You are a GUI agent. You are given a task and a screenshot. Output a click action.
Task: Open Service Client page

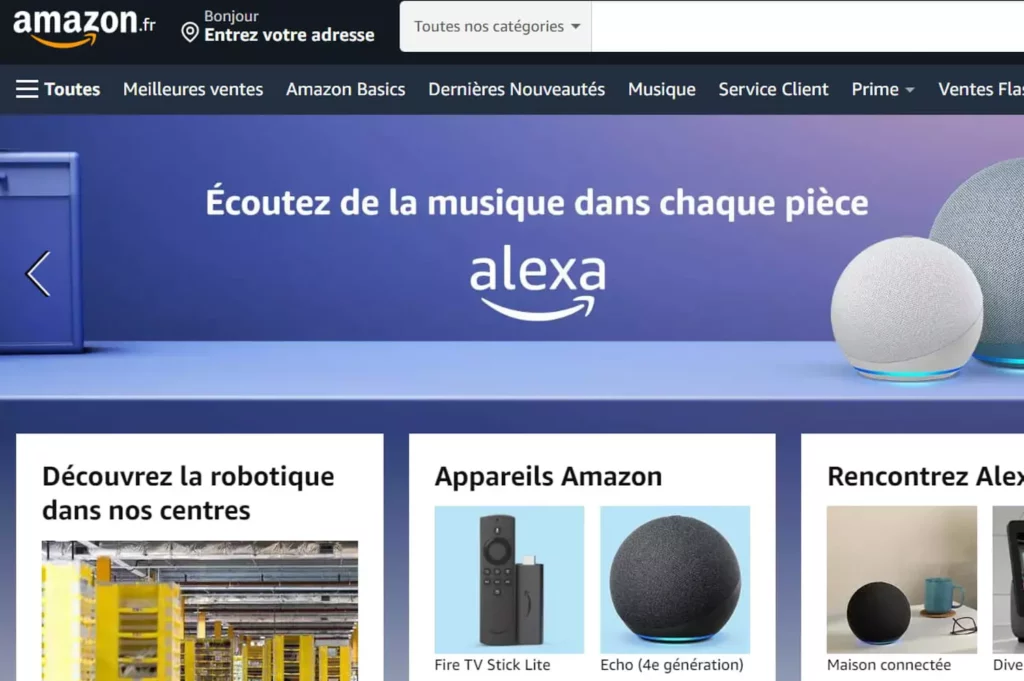coord(773,89)
